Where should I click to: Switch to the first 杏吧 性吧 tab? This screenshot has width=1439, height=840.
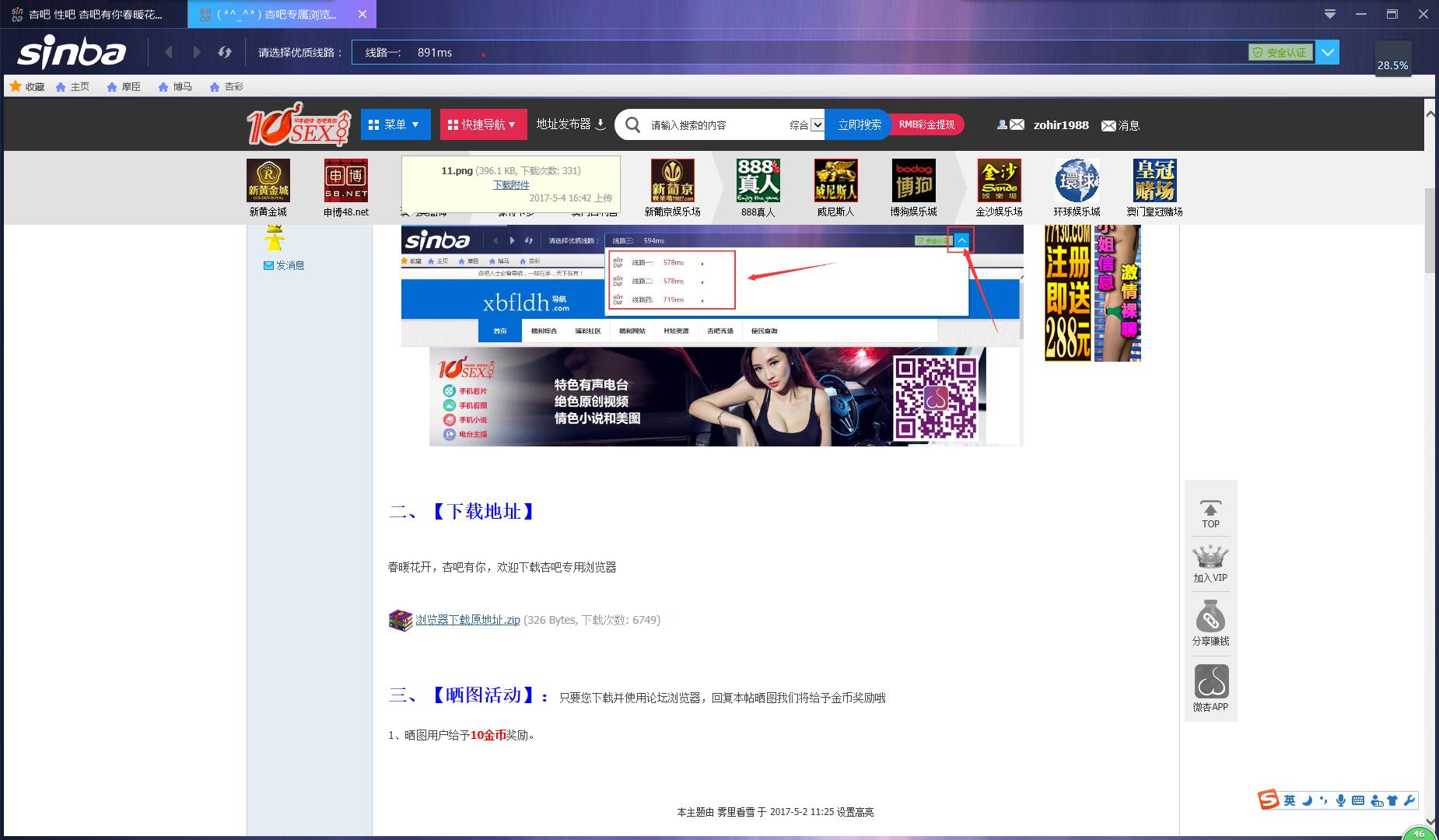coord(93,14)
